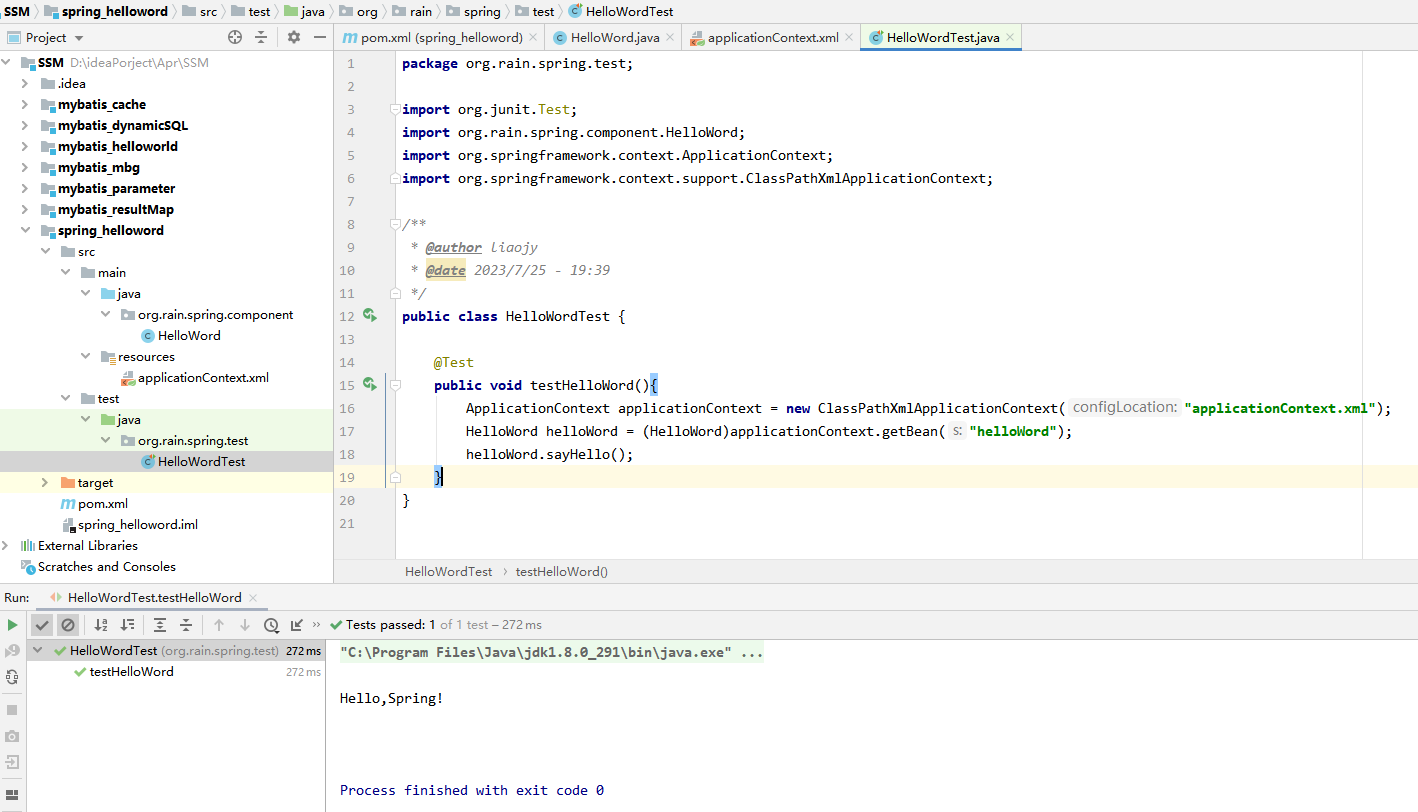1418x812 pixels.
Task: Click the camera dump threads icon
Action: 12,736
